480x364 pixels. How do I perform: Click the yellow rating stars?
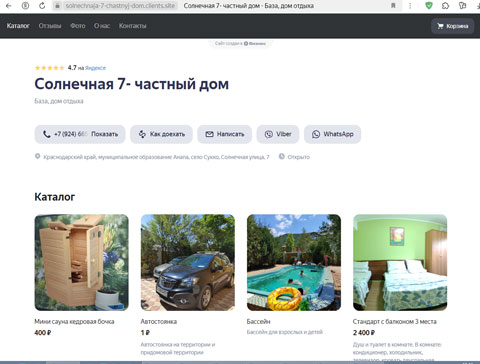click(x=50, y=68)
